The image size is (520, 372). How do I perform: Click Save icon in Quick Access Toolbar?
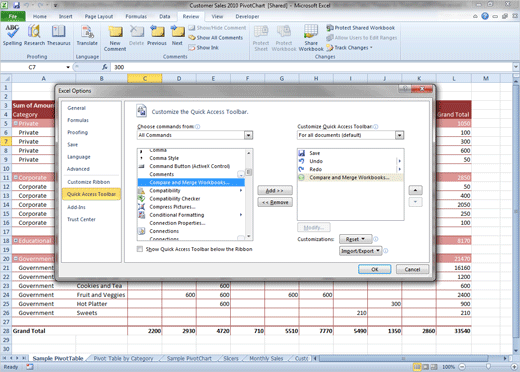point(16,5)
